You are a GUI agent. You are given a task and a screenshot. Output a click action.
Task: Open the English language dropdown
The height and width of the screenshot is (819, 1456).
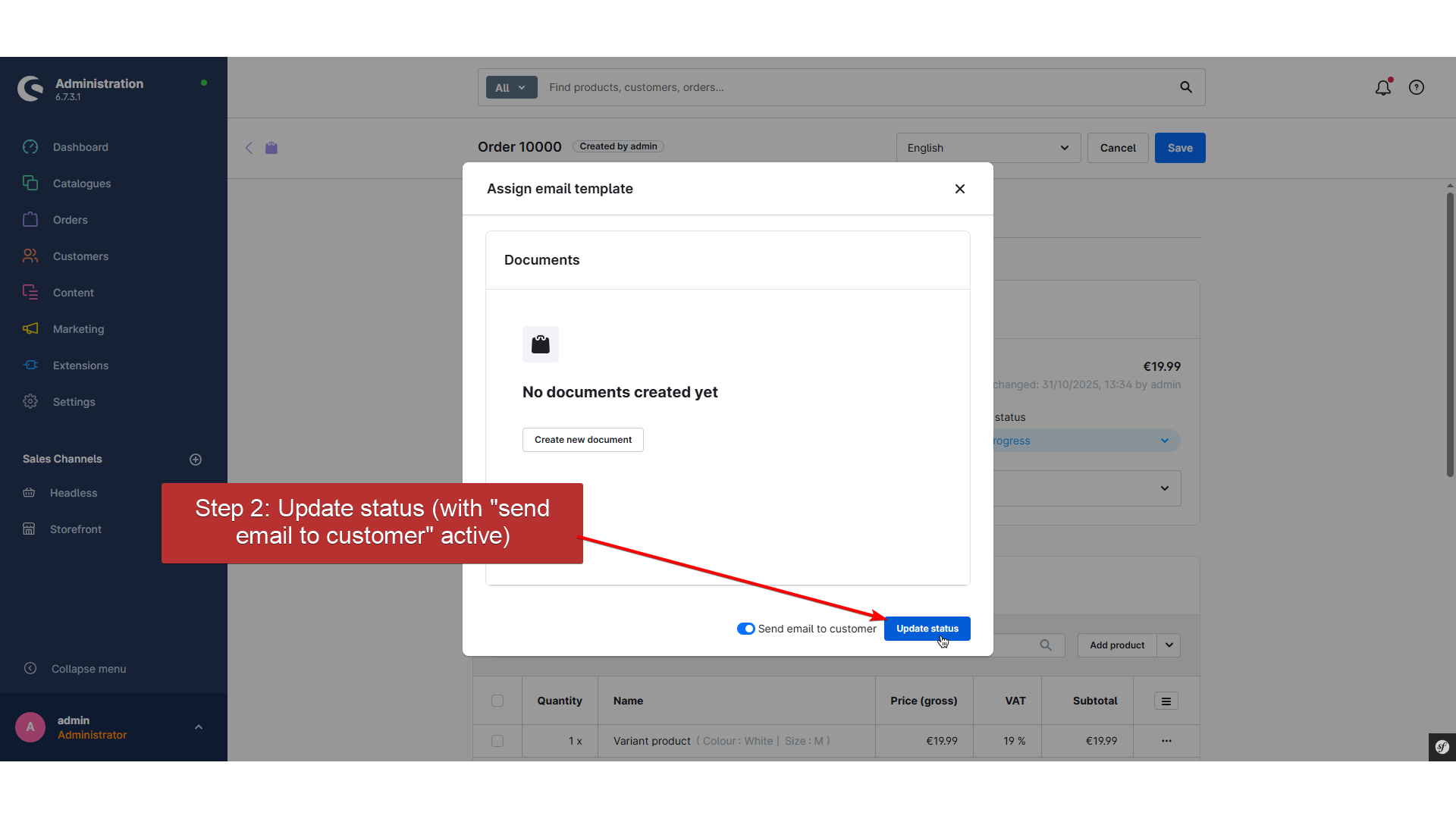pyautogui.click(x=987, y=148)
